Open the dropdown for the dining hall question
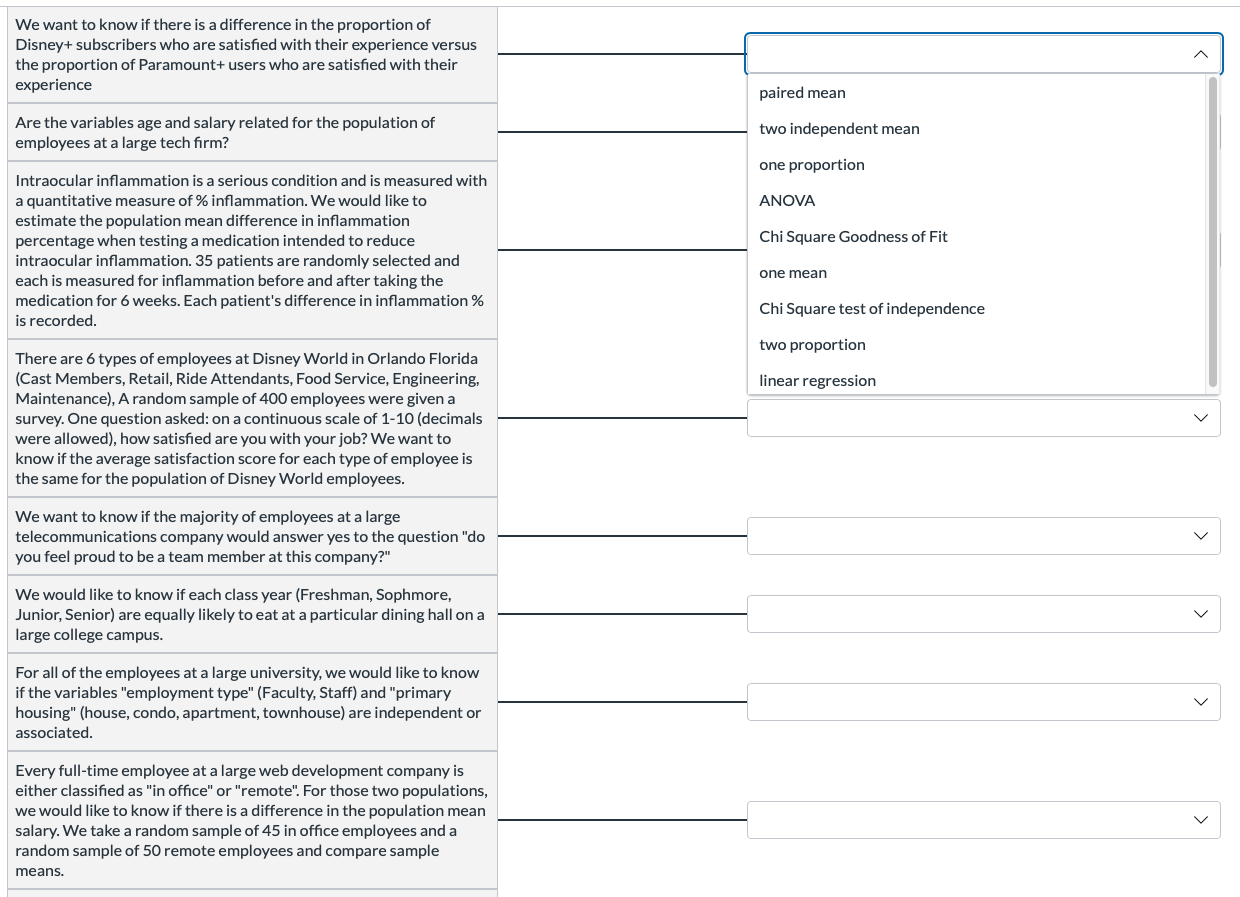The height and width of the screenshot is (897, 1240). pyautogui.click(x=984, y=613)
